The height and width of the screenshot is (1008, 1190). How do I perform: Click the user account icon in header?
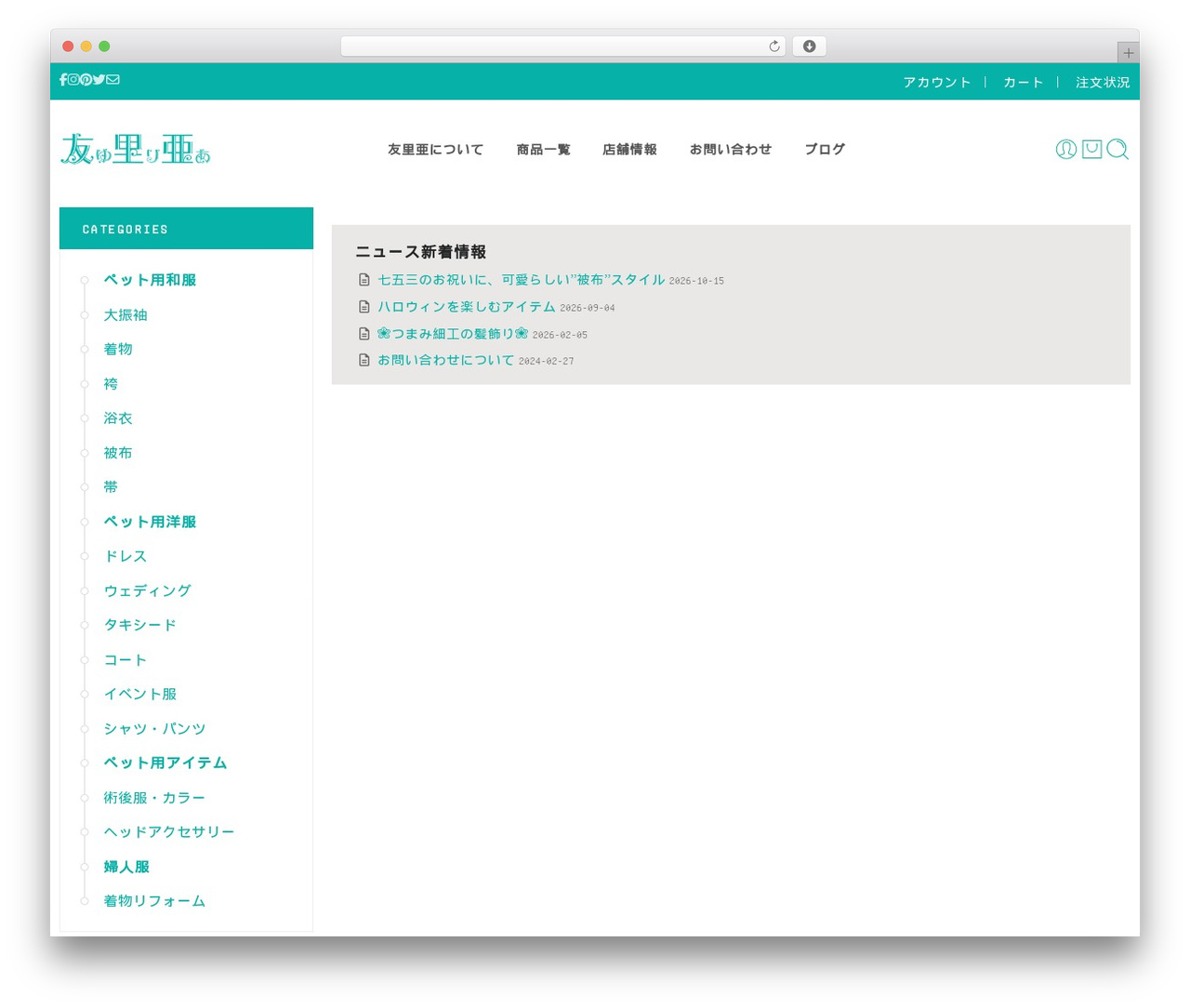tap(1066, 149)
